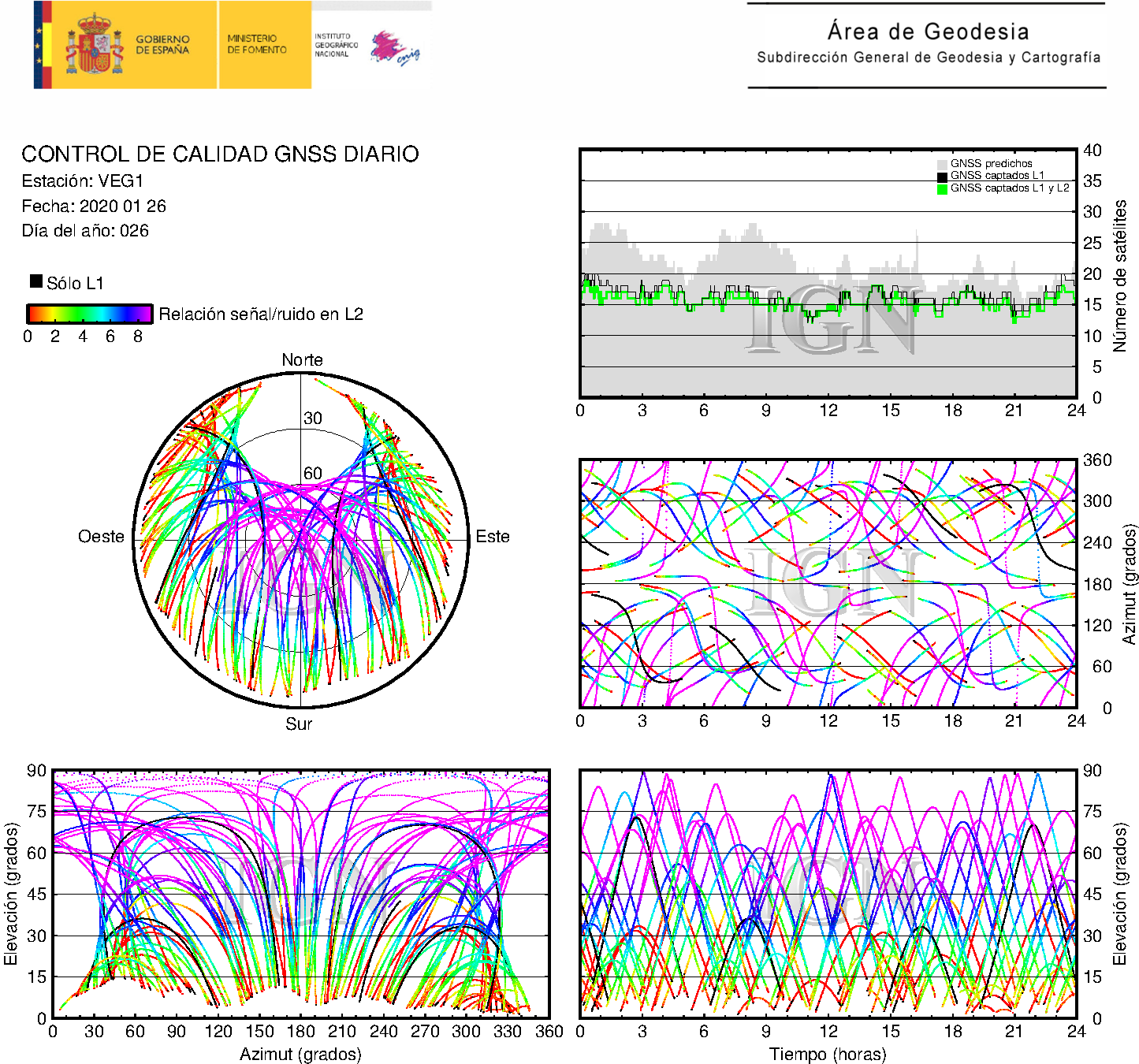Click the Instituto Geográfico Nacional logo text
The width and height of the screenshot is (1139, 1064).
(x=336, y=45)
